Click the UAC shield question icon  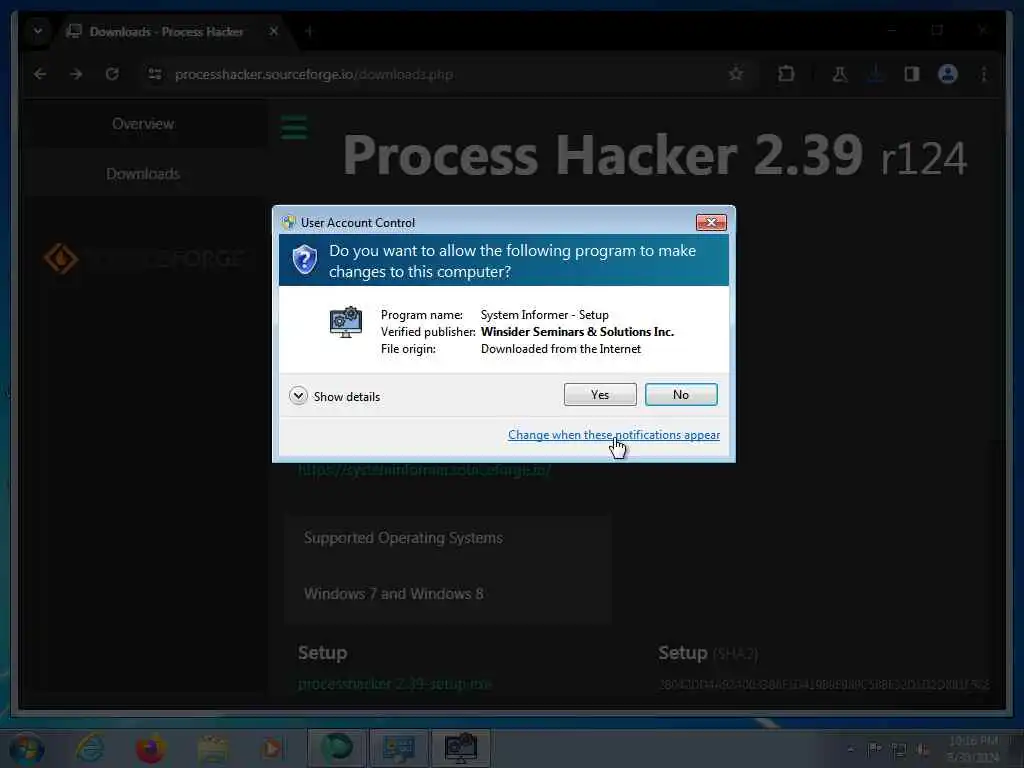coord(304,260)
